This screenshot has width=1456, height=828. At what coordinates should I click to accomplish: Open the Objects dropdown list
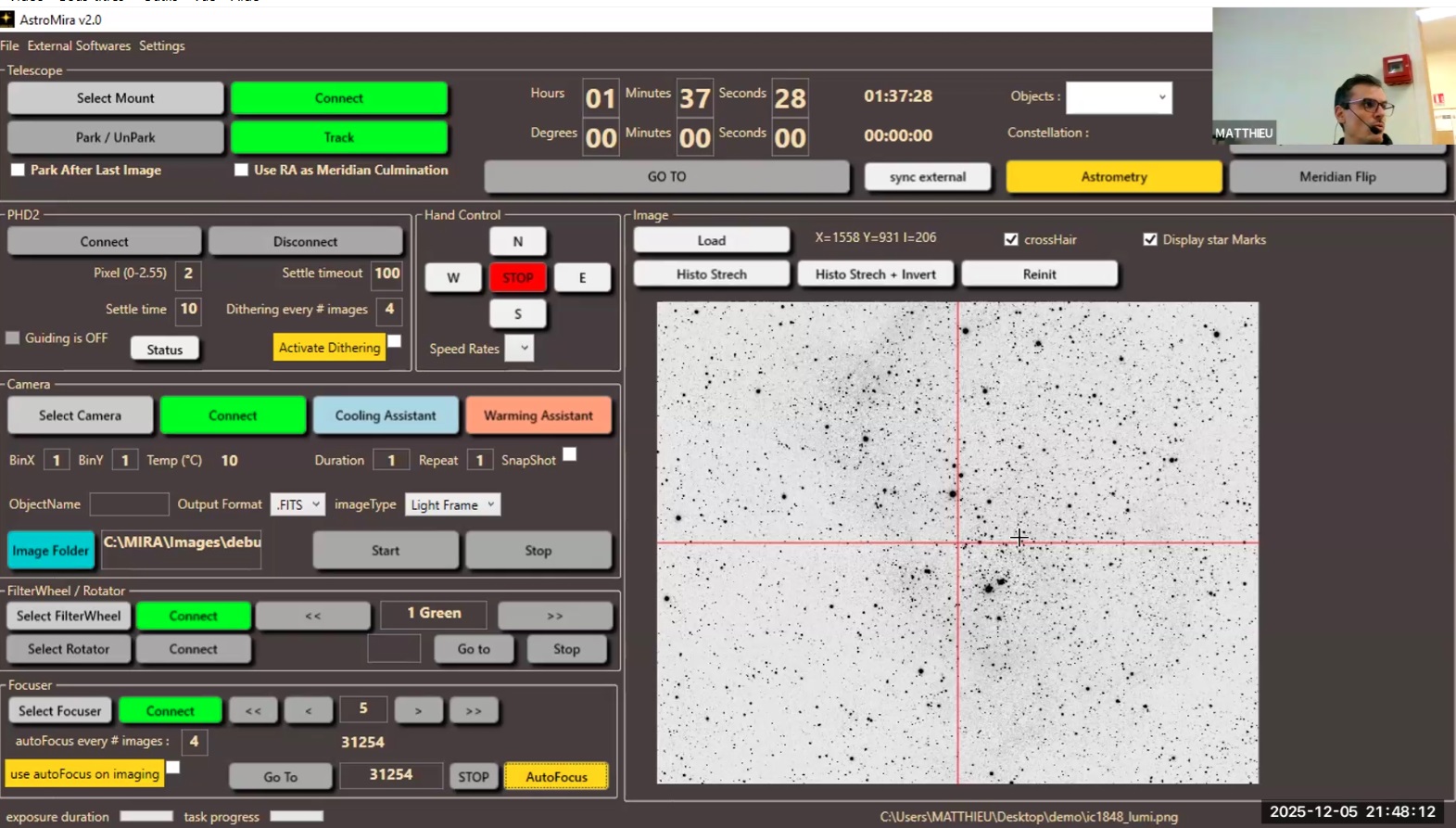pos(1119,97)
